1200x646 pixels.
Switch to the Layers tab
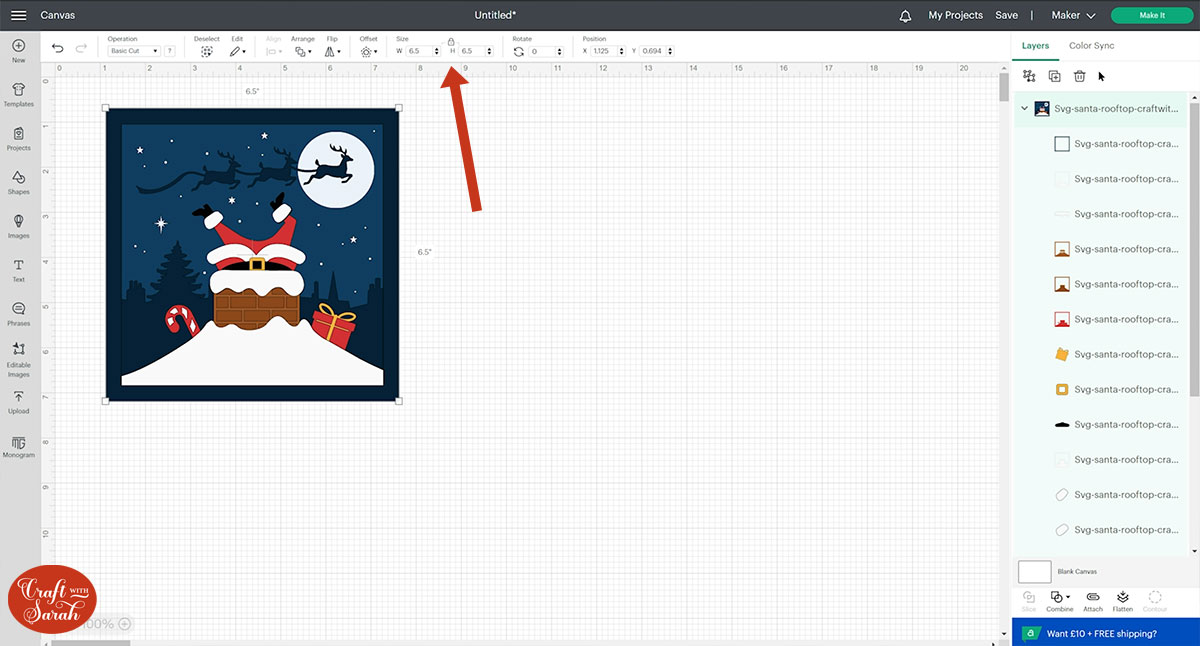point(1035,46)
